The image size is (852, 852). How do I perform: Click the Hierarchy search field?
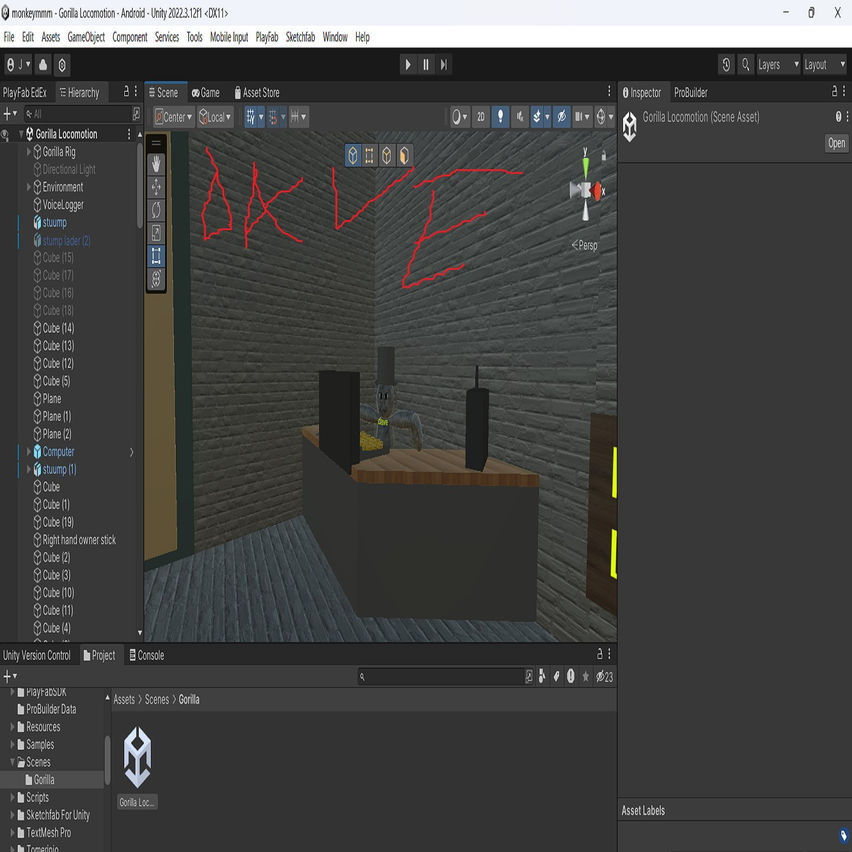[77, 114]
